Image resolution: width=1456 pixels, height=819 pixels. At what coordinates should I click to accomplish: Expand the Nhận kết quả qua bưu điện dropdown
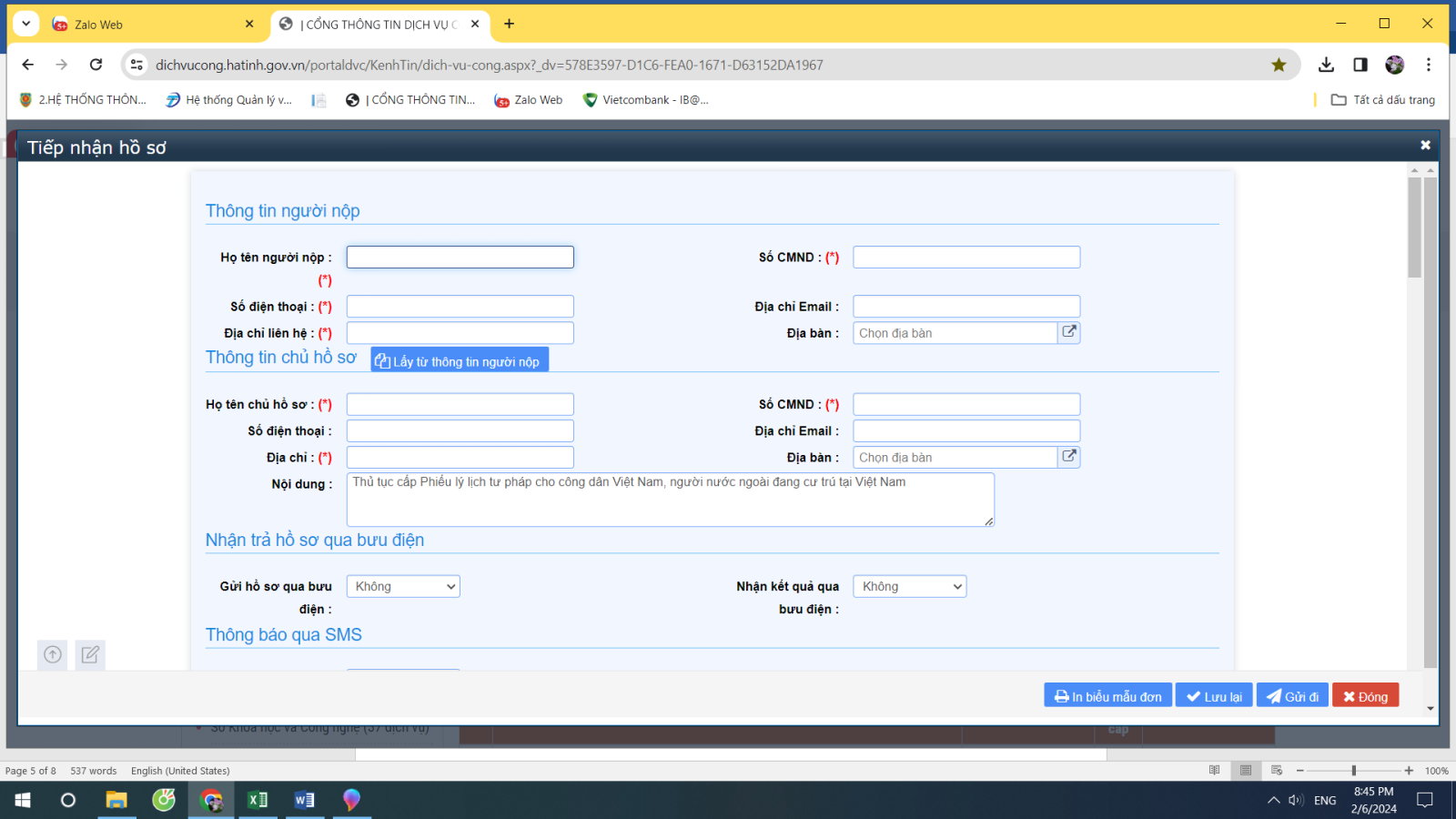coord(909,587)
